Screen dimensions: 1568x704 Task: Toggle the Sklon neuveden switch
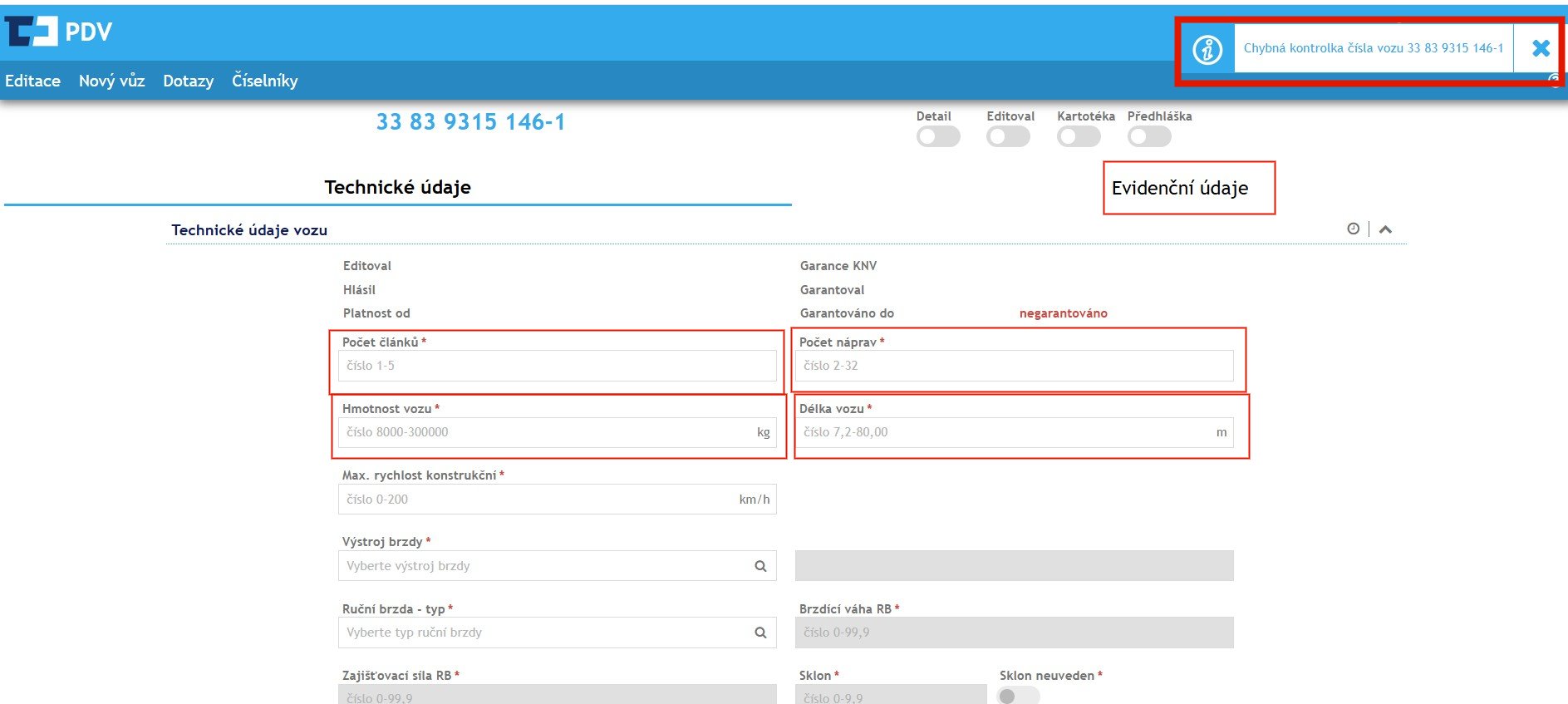pos(1017,695)
